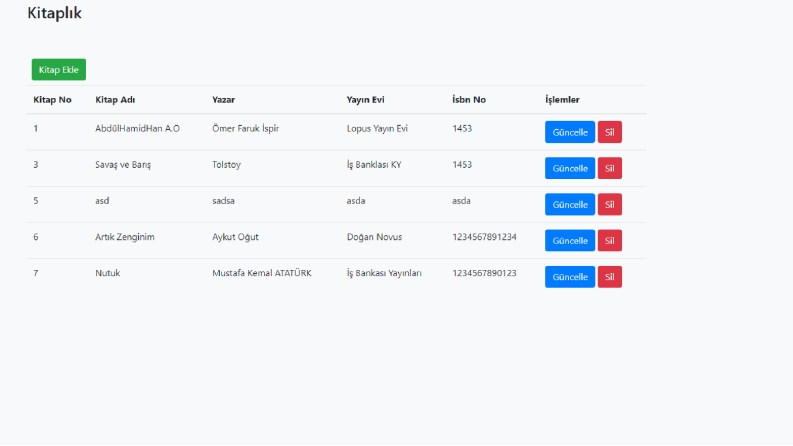Click Güncelle in the asd row

coord(570,205)
